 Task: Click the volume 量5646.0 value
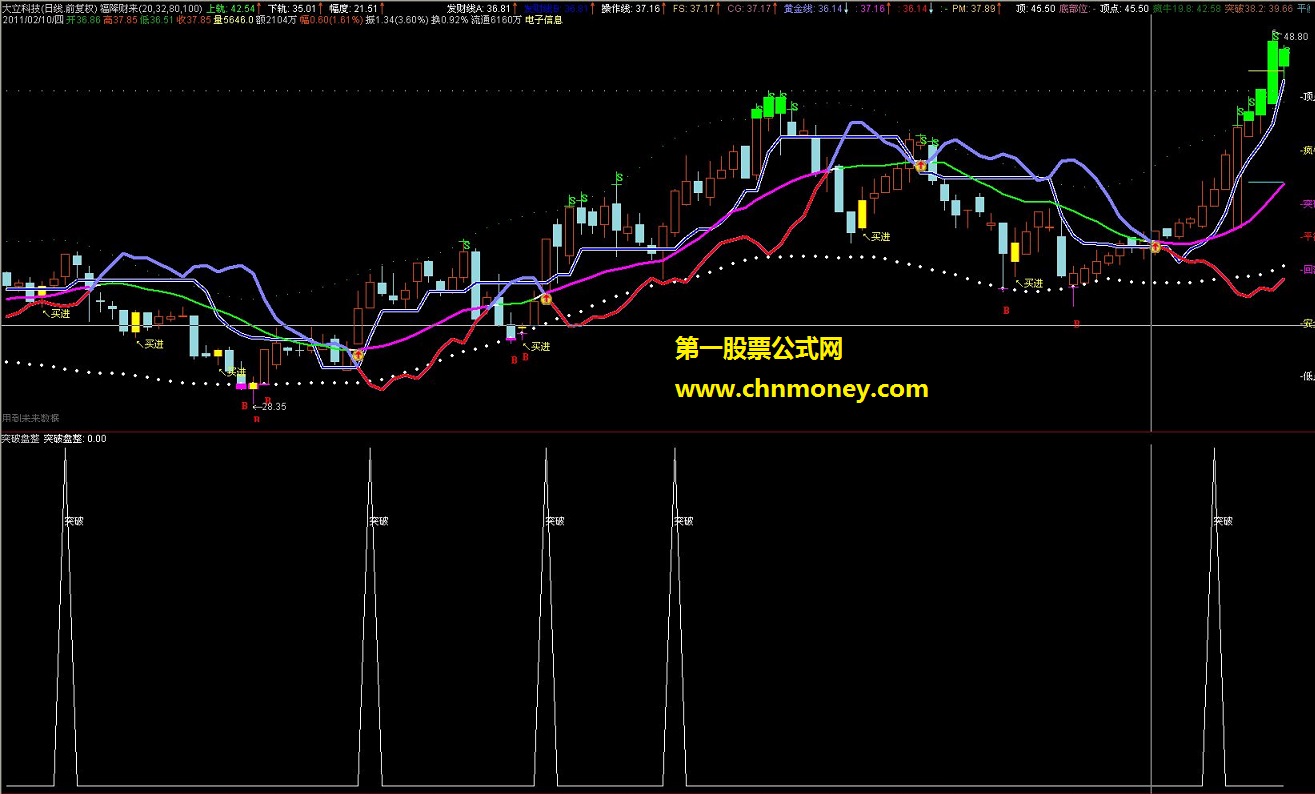click(x=233, y=20)
